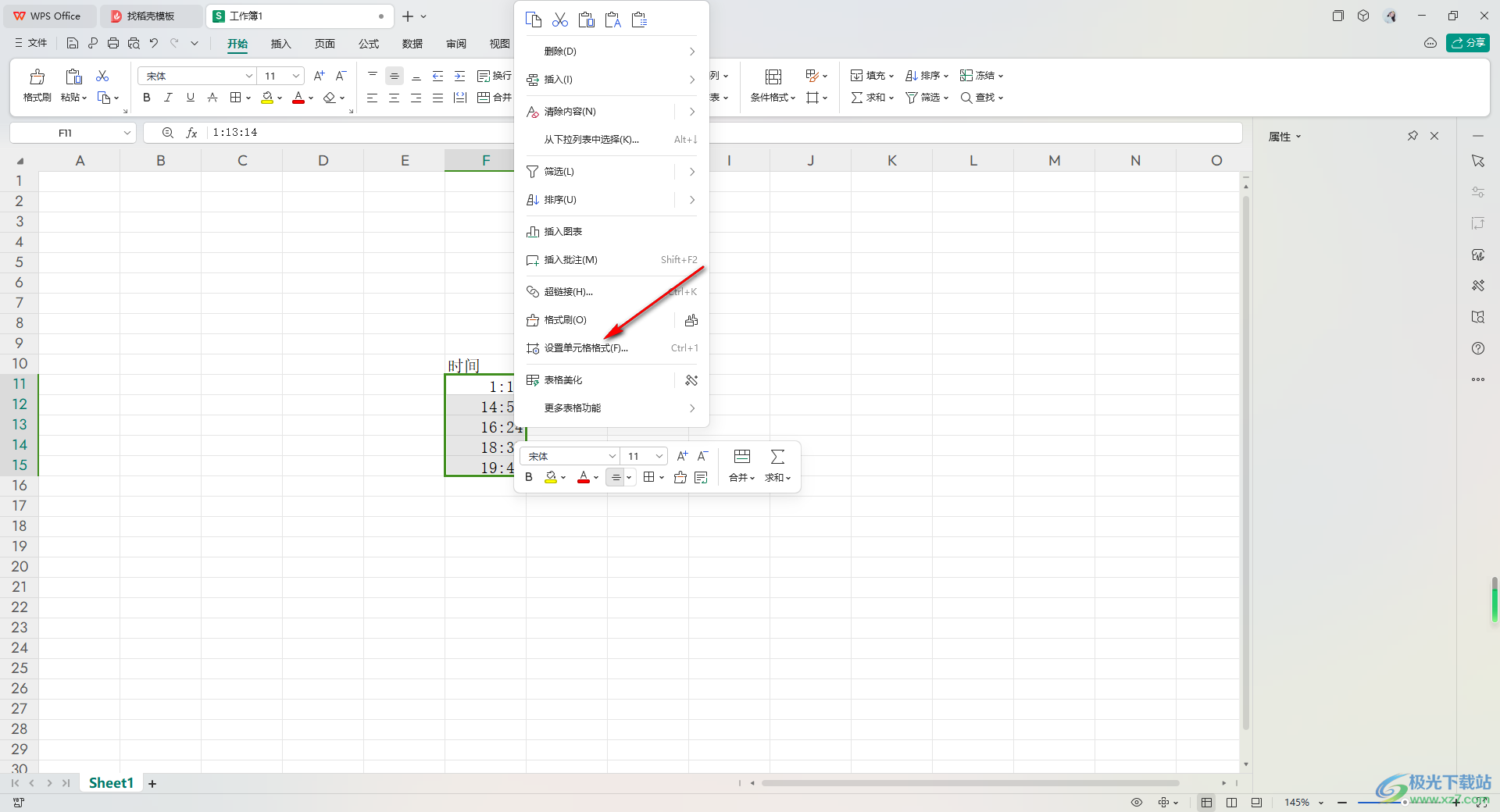Image resolution: width=1500 pixels, height=812 pixels.
Task: Click the format painter icon in the mini toolbar
Action: [x=680, y=477]
